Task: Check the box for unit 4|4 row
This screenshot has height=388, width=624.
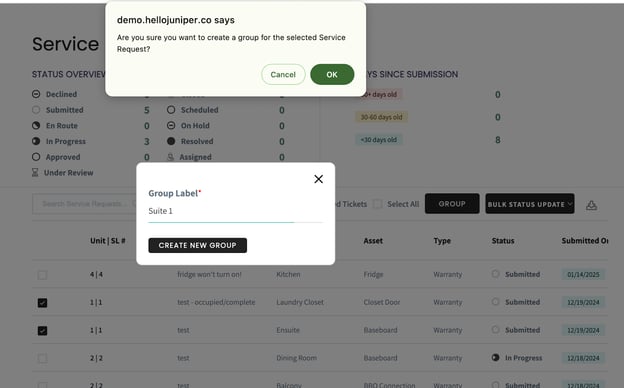Action: [43, 275]
